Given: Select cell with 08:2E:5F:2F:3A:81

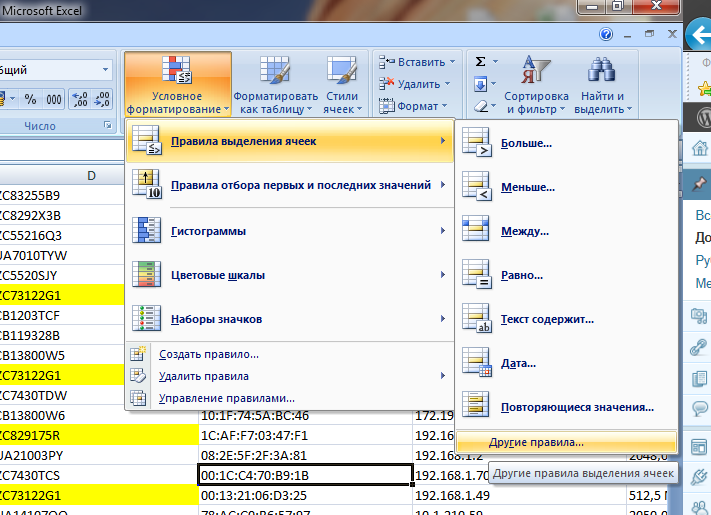Looking at the screenshot, I should click(305, 455).
